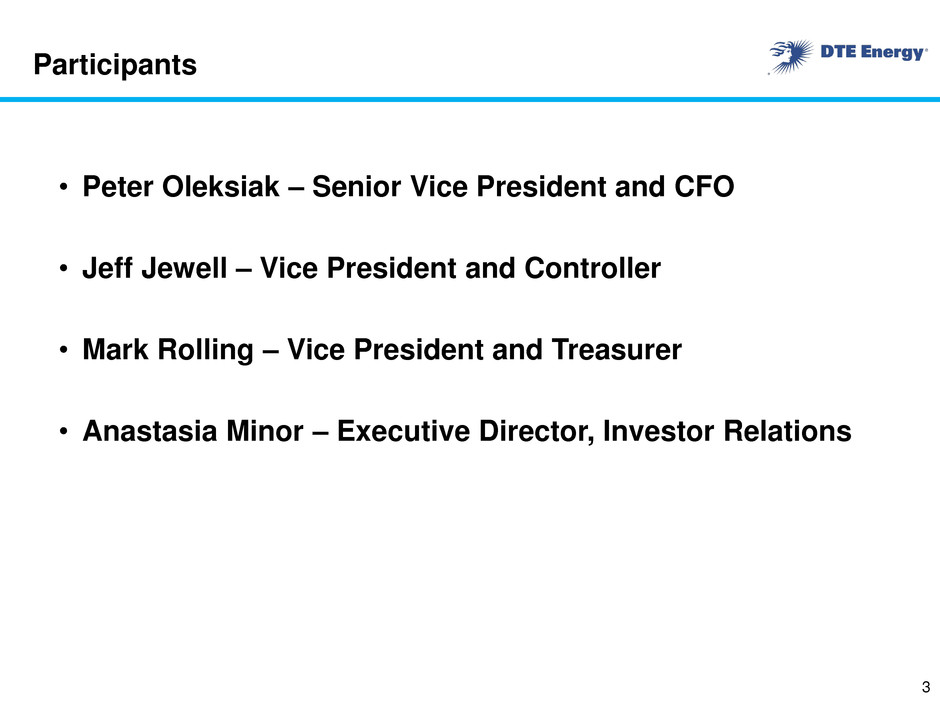Click bullet point before Anastasia Minor
940x705 pixels.
64,432
